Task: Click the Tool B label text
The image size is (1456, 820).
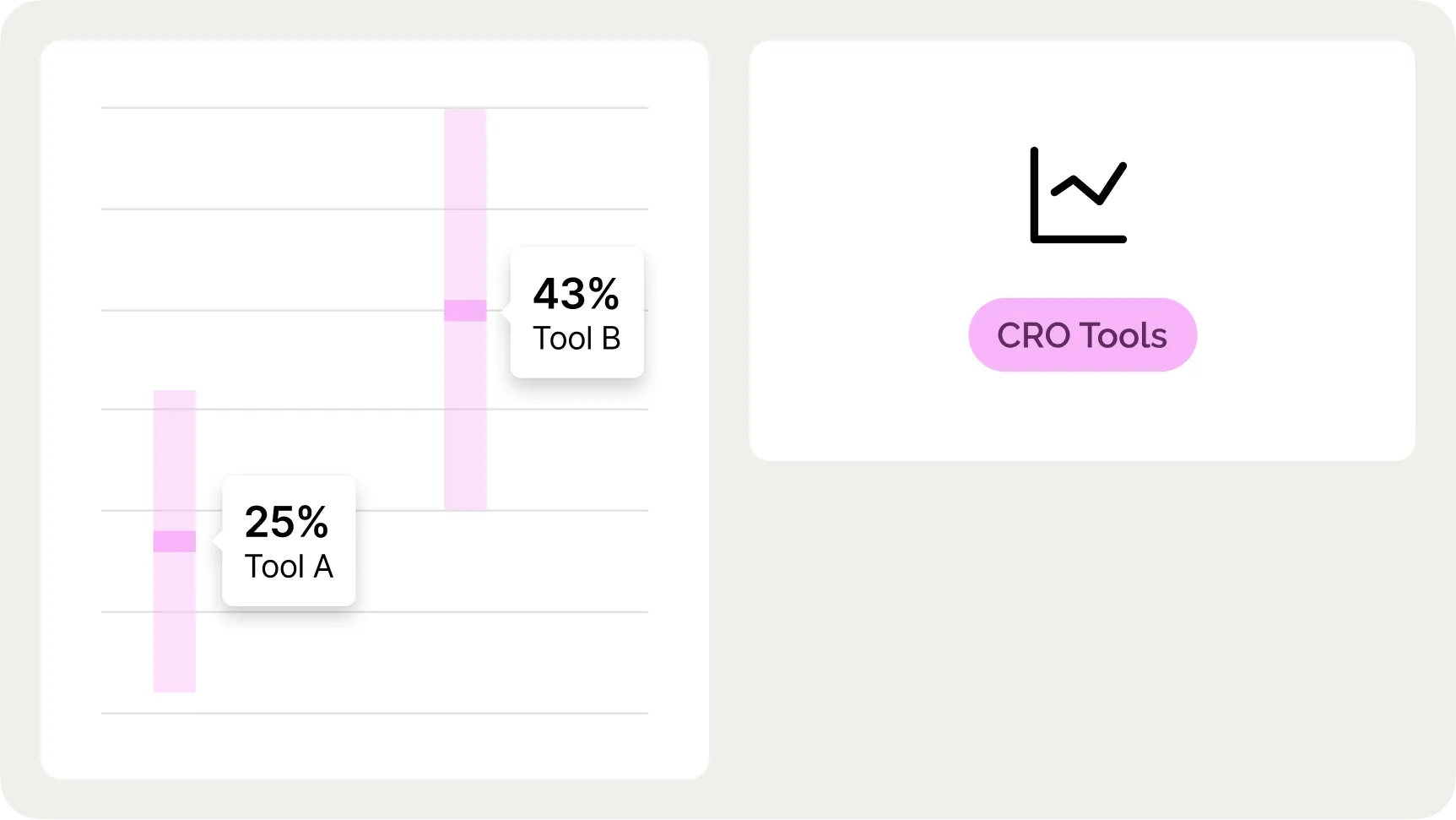Action: (x=576, y=339)
